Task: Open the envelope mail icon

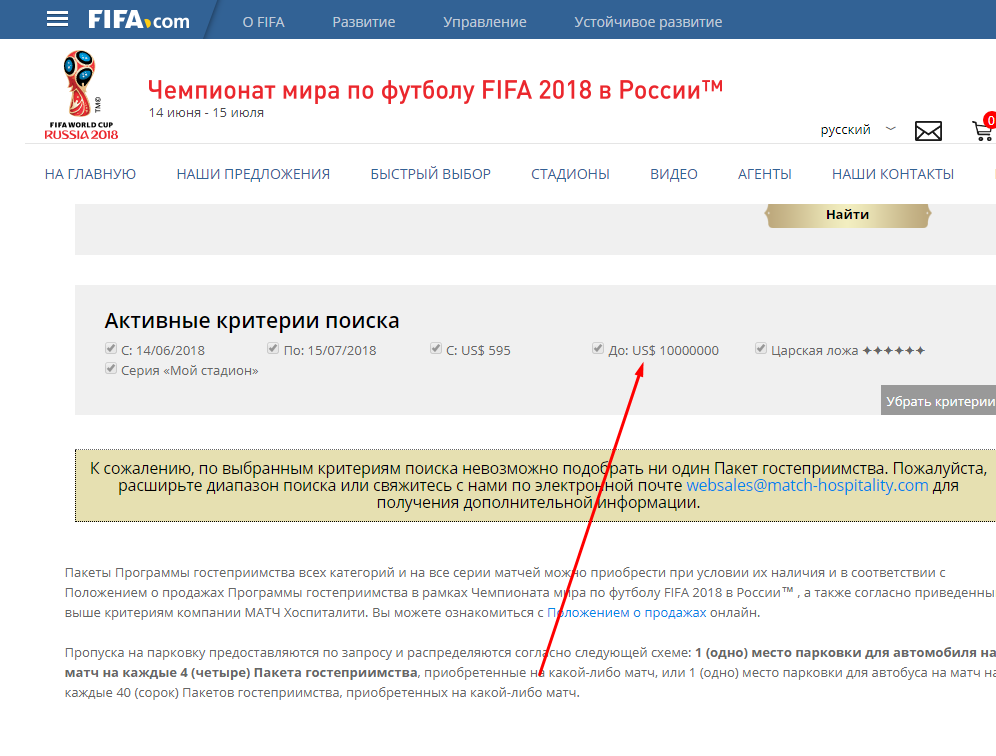Action: pos(928,131)
